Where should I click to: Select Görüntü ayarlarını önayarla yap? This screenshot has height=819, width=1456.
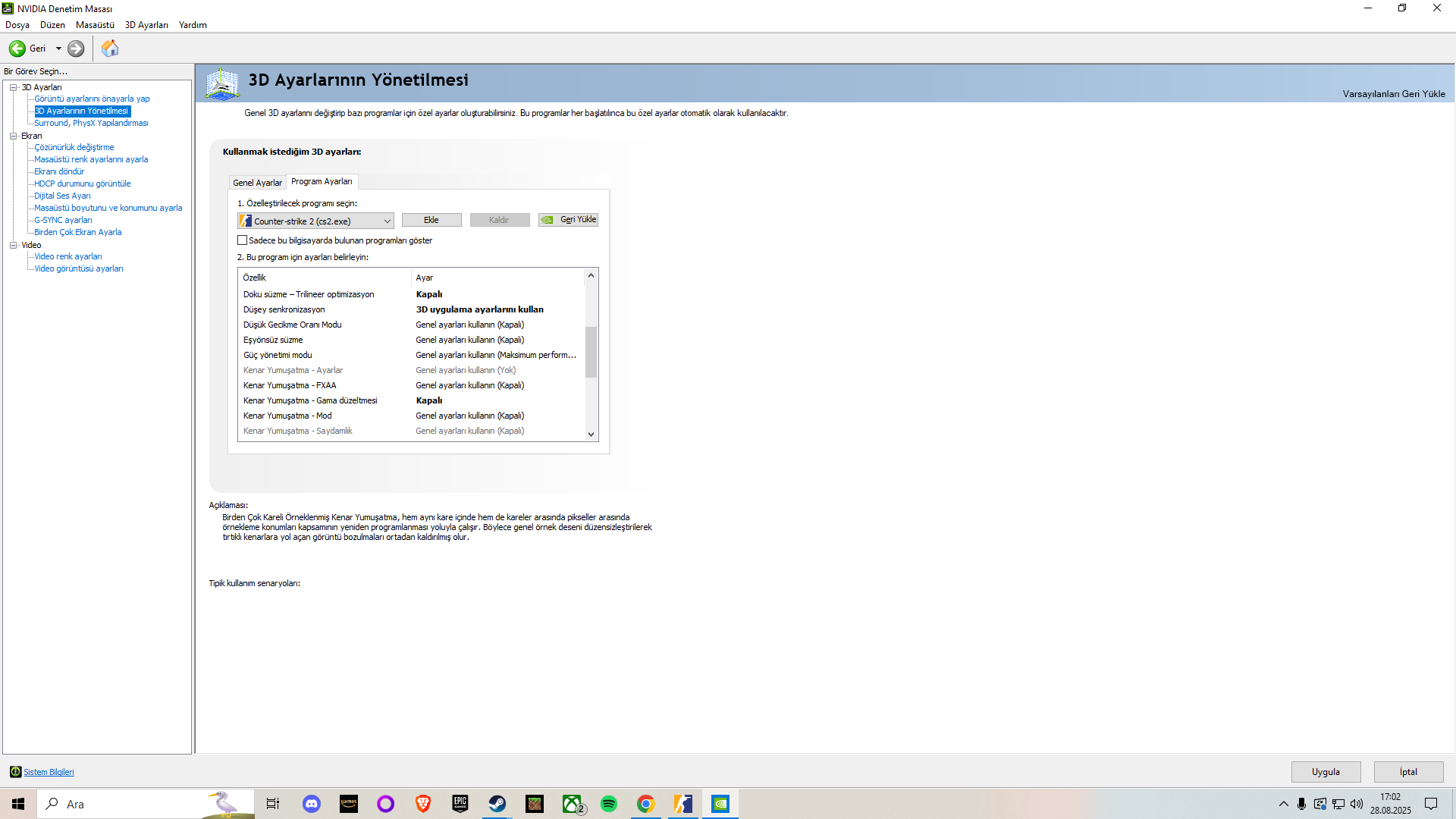pyautogui.click(x=92, y=99)
